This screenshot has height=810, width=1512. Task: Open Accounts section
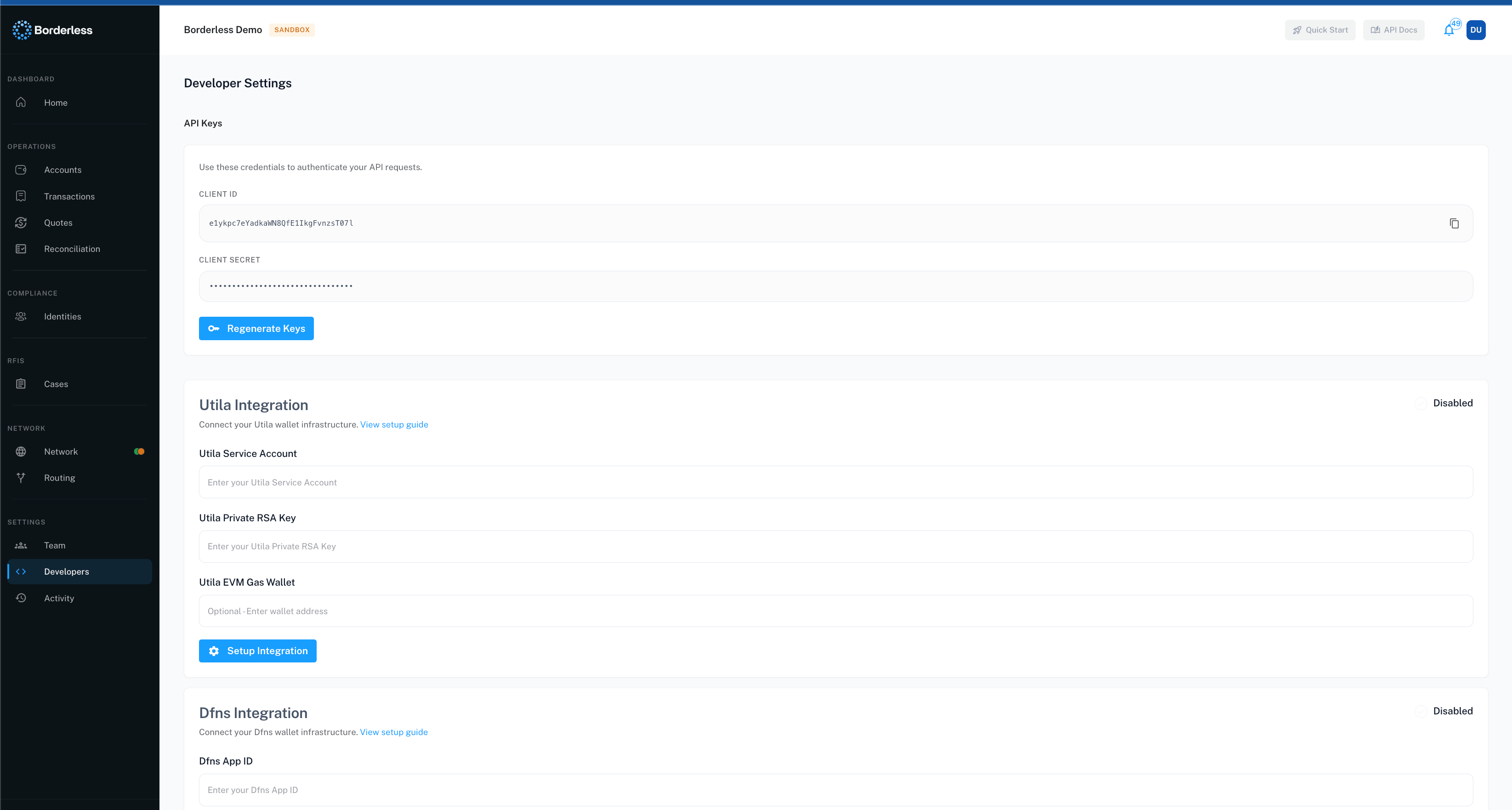(79, 170)
